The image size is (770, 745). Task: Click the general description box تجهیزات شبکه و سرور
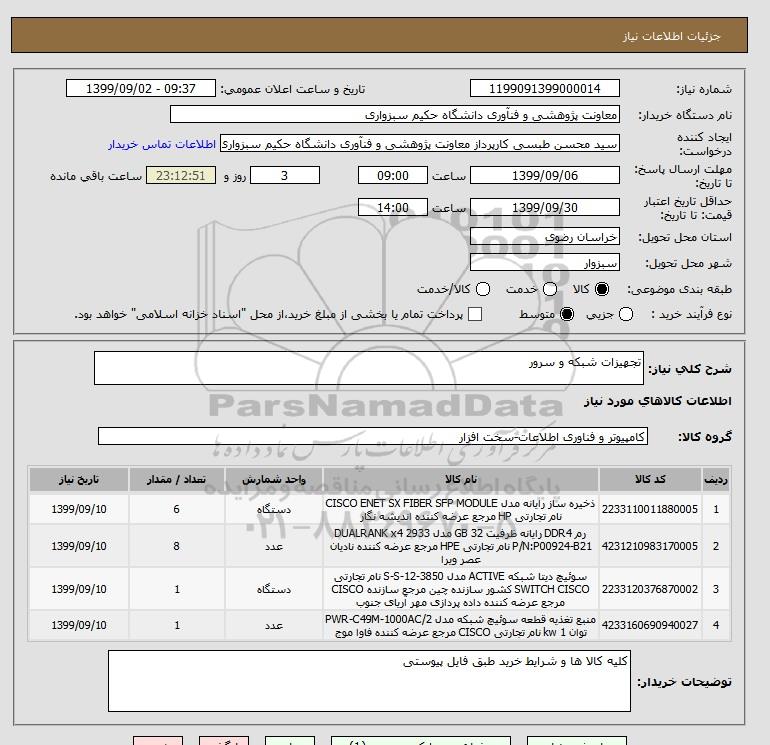(x=369, y=368)
